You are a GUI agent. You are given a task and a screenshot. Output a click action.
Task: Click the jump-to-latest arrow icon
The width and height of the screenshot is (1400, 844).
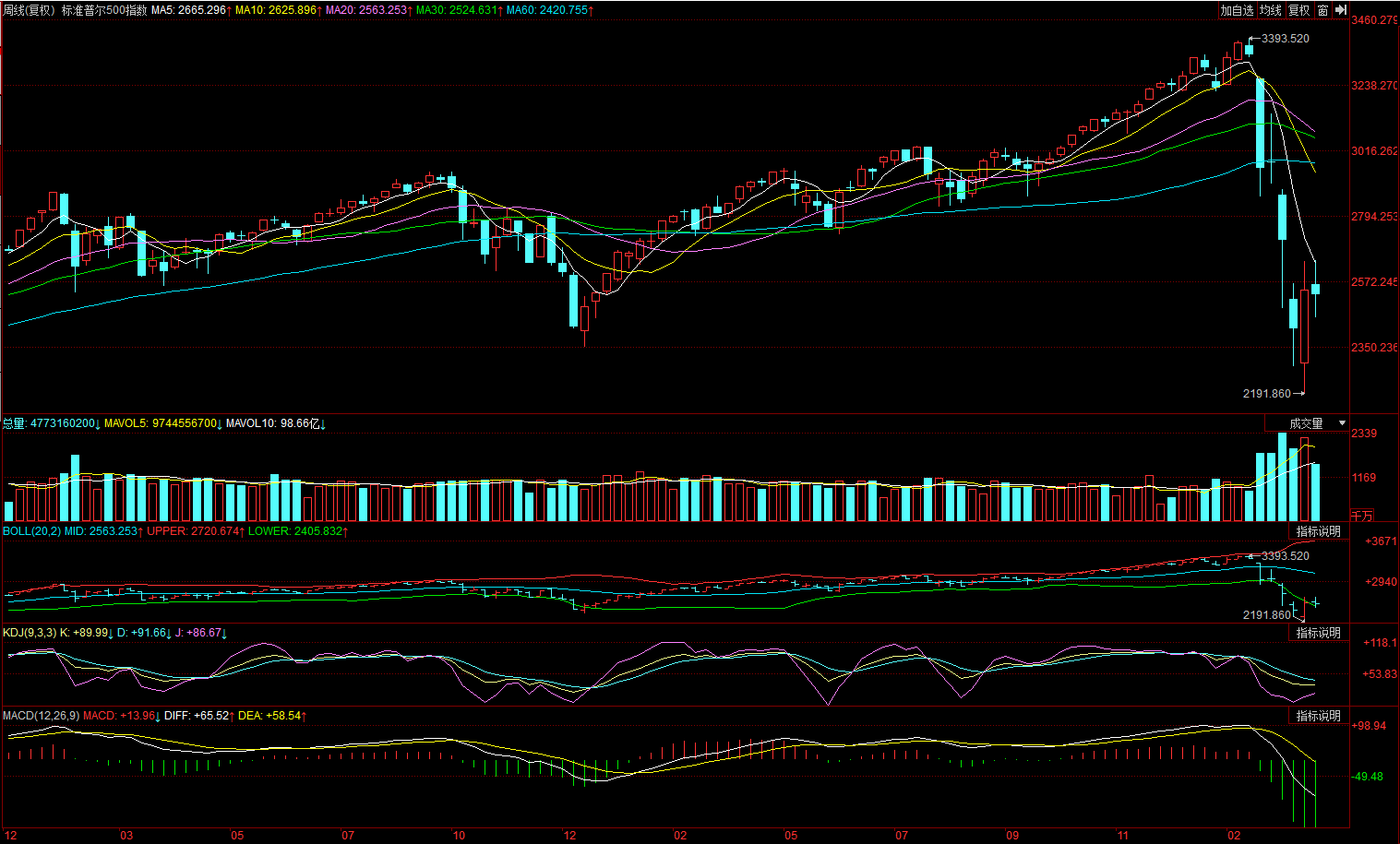tap(1341, 10)
